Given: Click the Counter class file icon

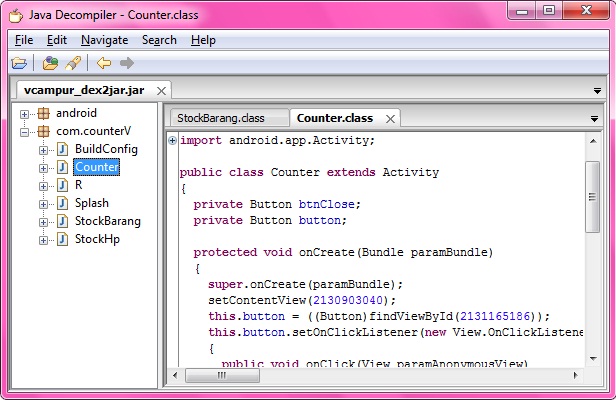Looking at the screenshot, I should point(63,167).
